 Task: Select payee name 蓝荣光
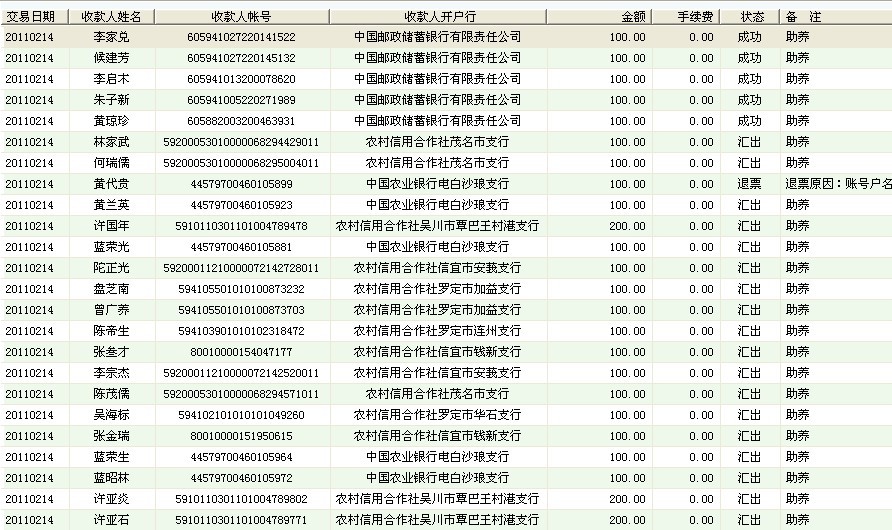(x=112, y=247)
